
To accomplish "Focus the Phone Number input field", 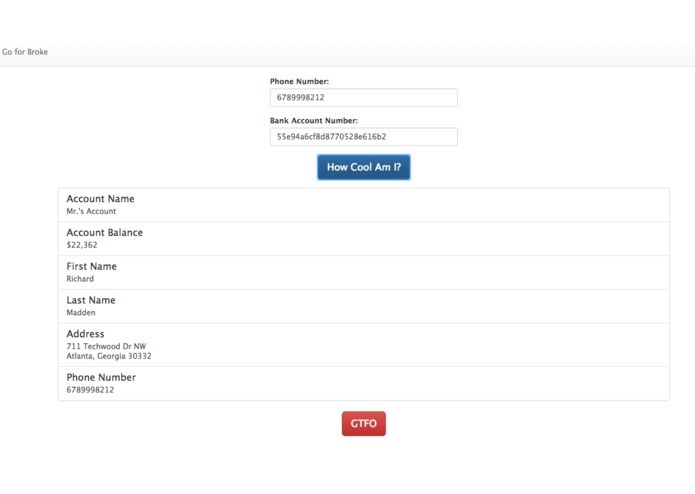I will click(x=363, y=97).
